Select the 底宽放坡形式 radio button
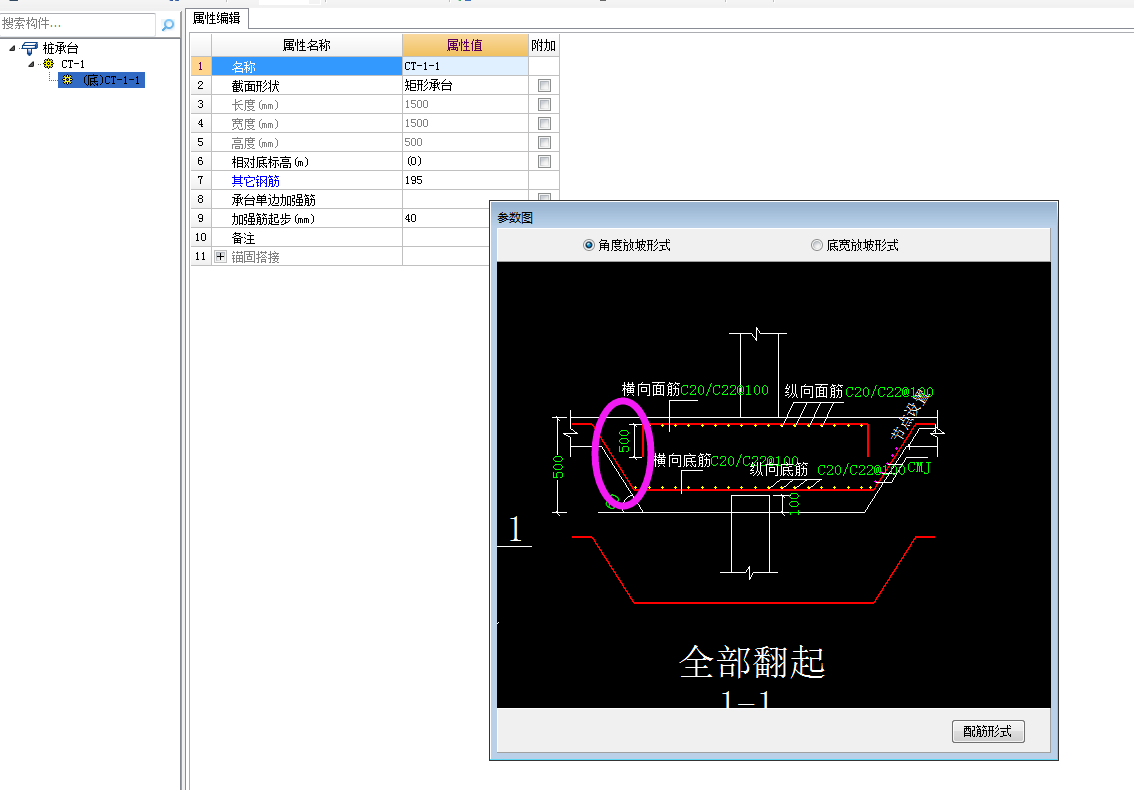The height and width of the screenshot is (790, 1134). tap(817, 245)
